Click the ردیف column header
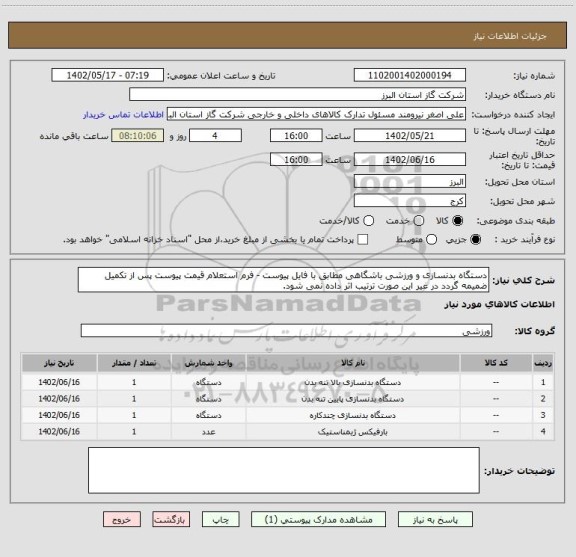Screen dimensions: 576x557 (x=543, y=363)
